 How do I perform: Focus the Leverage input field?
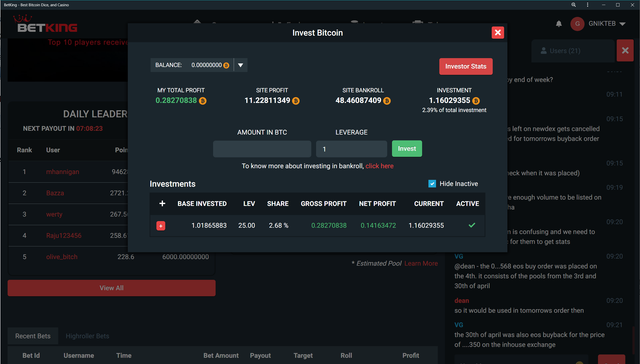click(351, 149)
